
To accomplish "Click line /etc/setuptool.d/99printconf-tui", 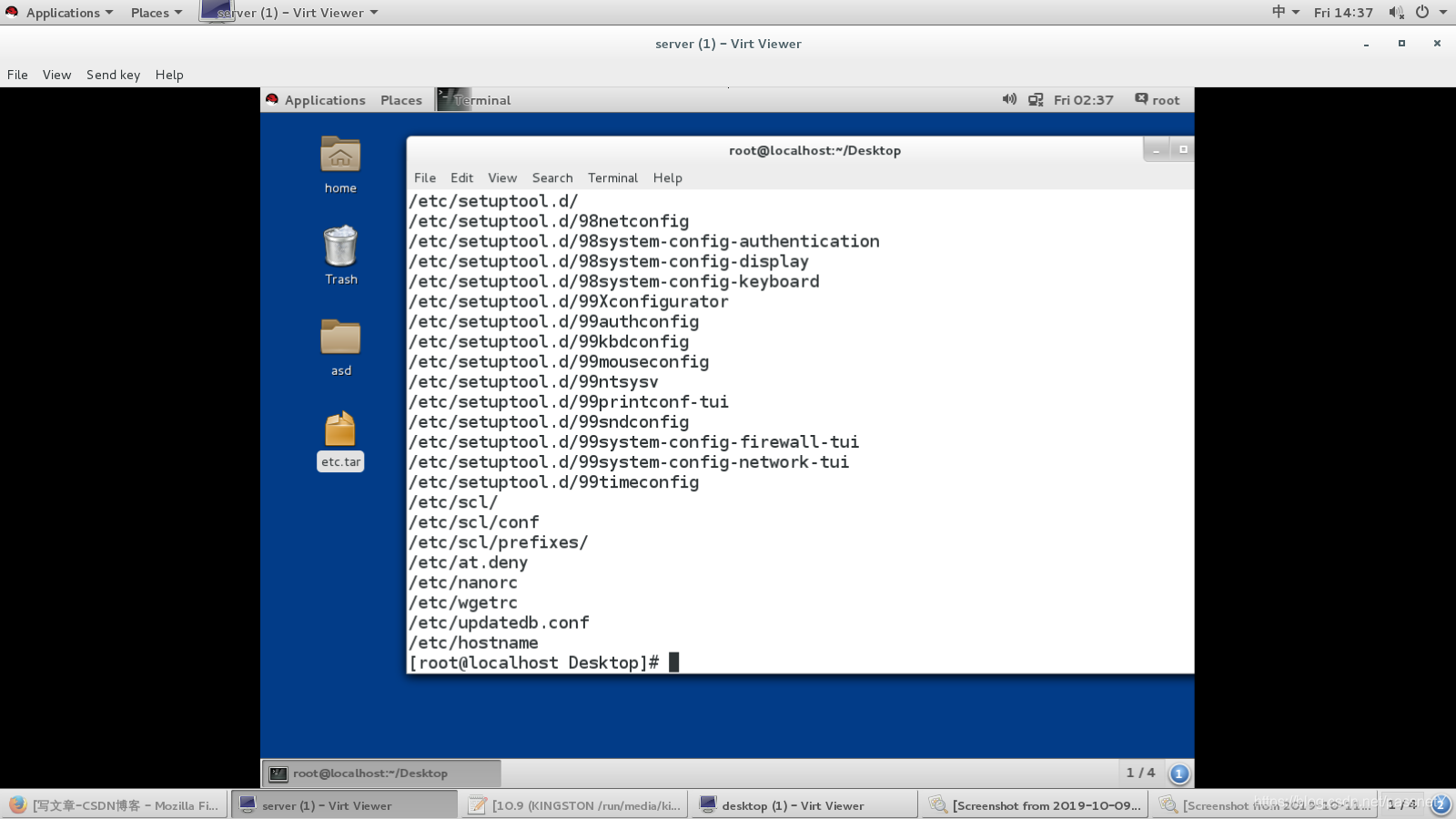I will click(569, 402).
